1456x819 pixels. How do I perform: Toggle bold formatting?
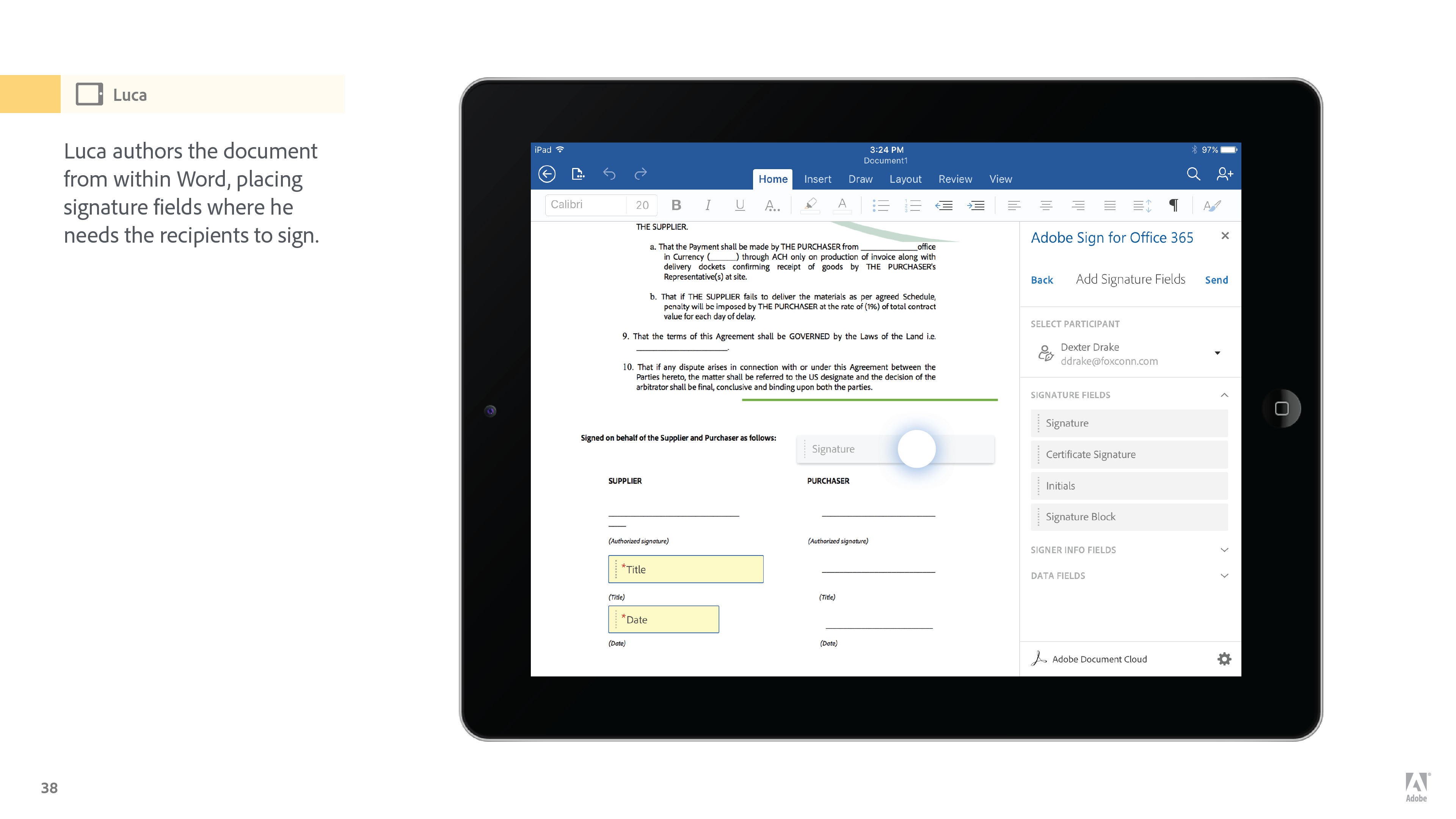click(676, 205)
